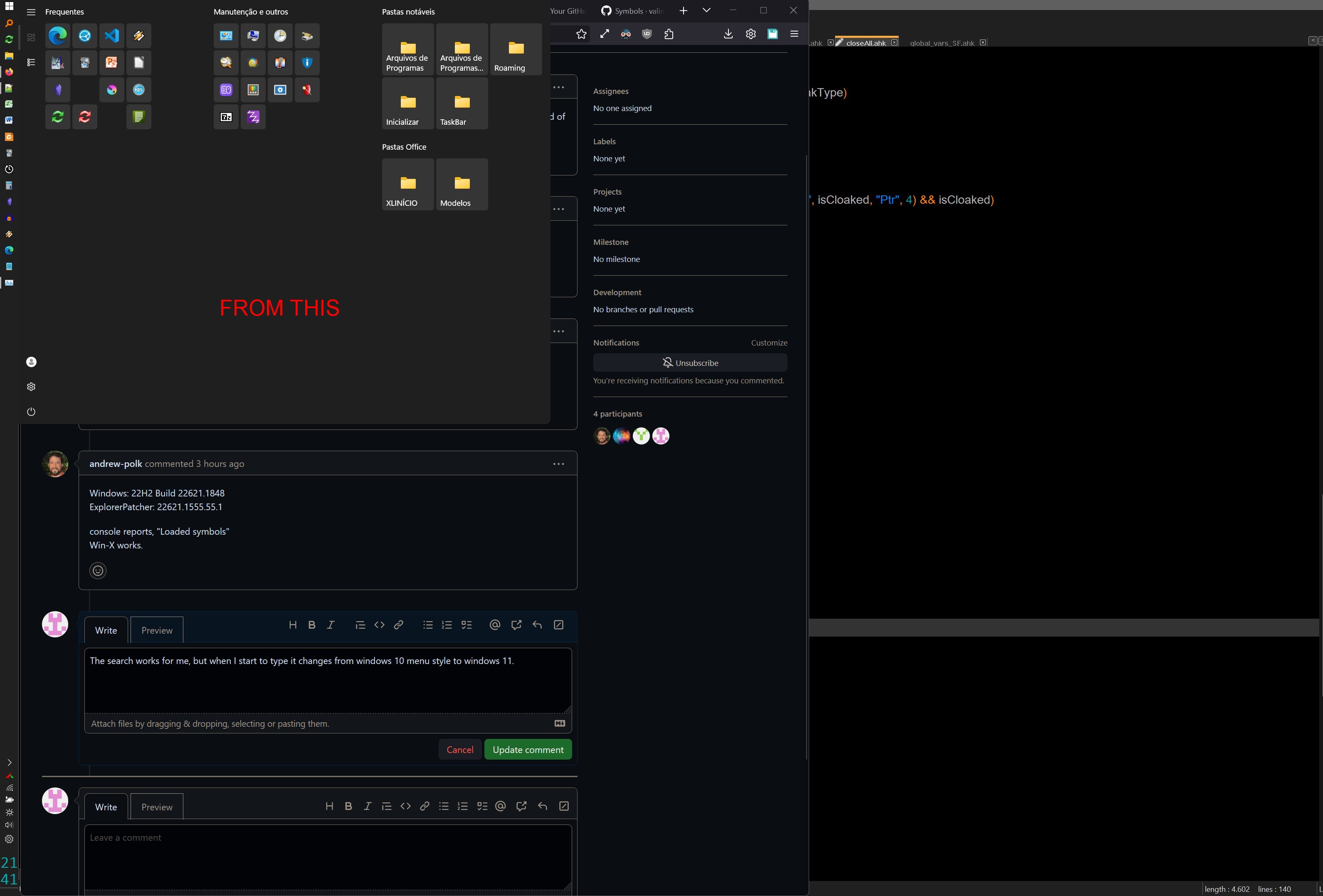Click the Update comment button

coord(528,749)
